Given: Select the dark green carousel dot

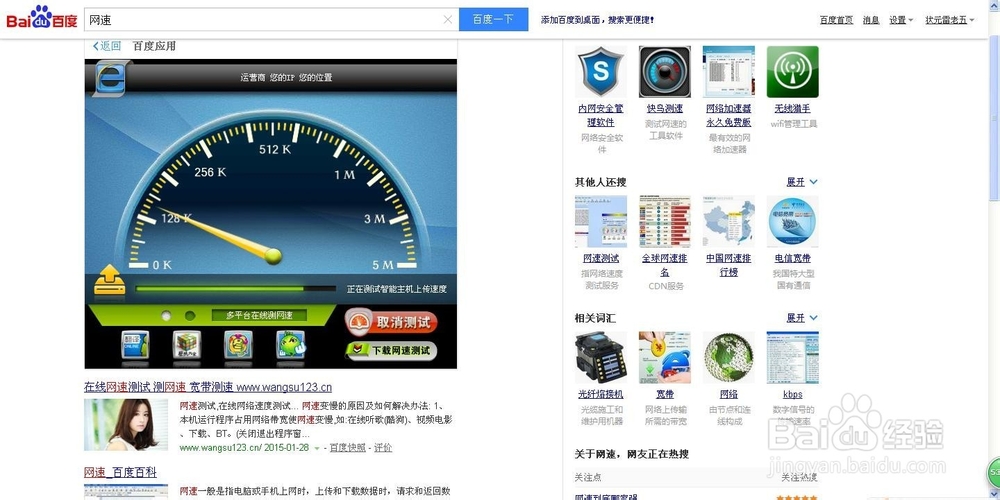Looking at the screenshot, I should click(190, 316).
